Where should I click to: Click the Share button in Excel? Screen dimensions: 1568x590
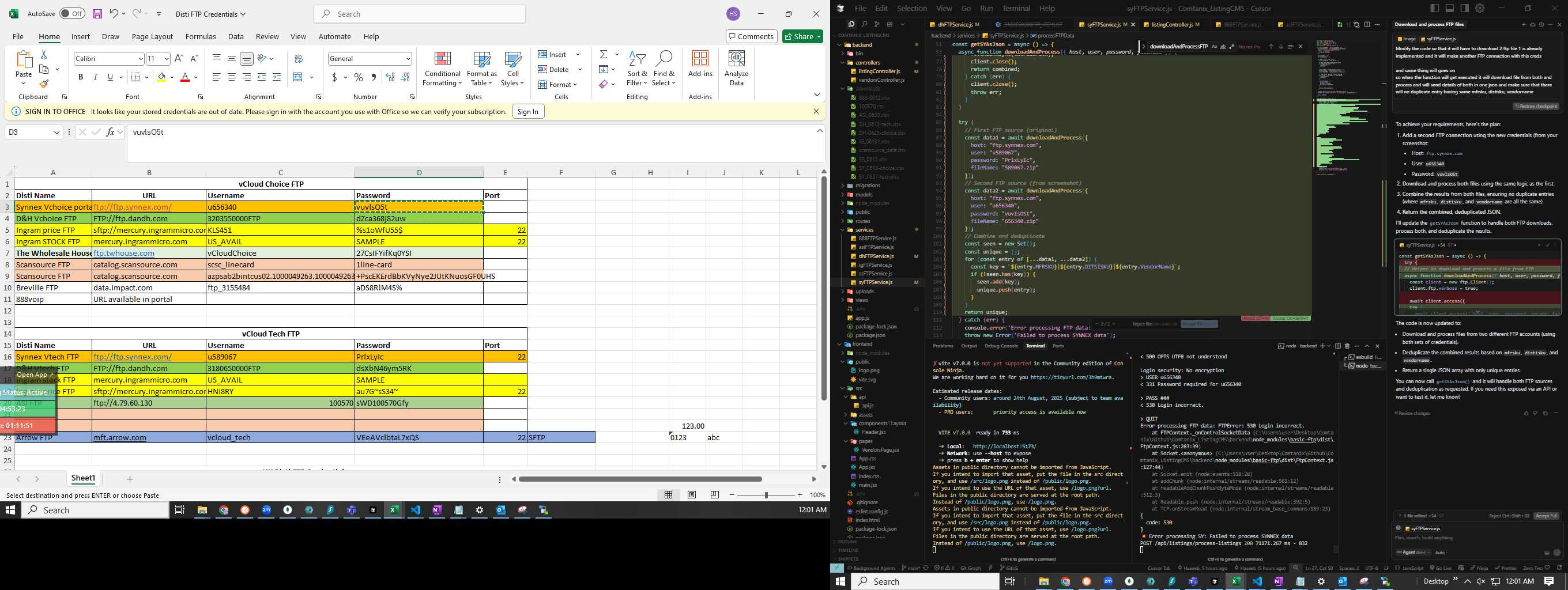point(803,36)
